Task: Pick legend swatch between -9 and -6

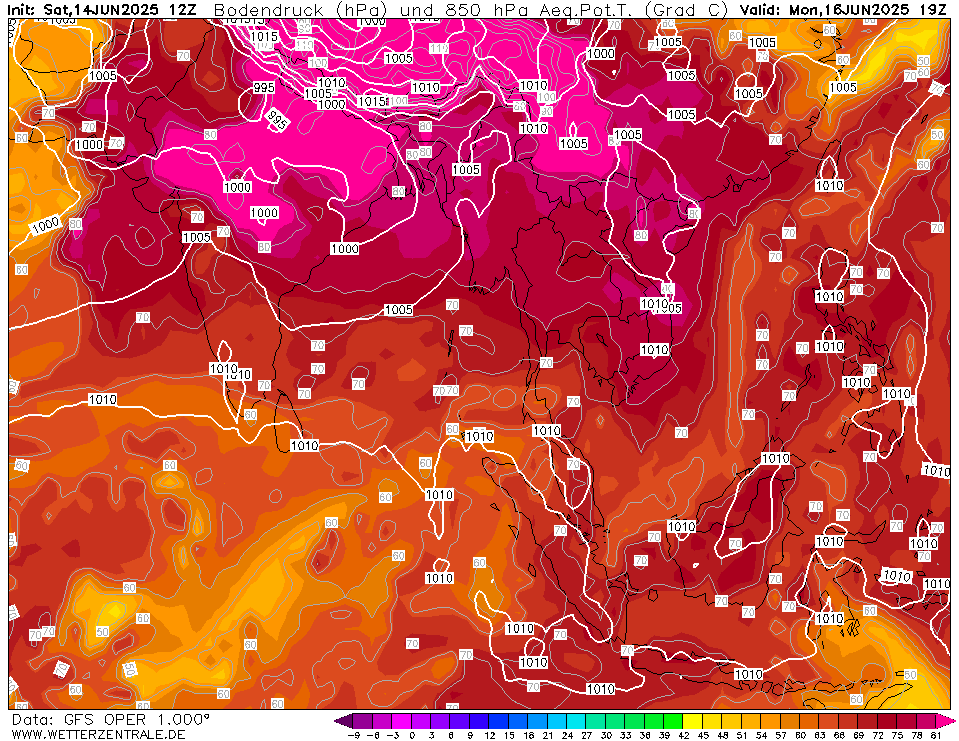Action: (363, 720)
